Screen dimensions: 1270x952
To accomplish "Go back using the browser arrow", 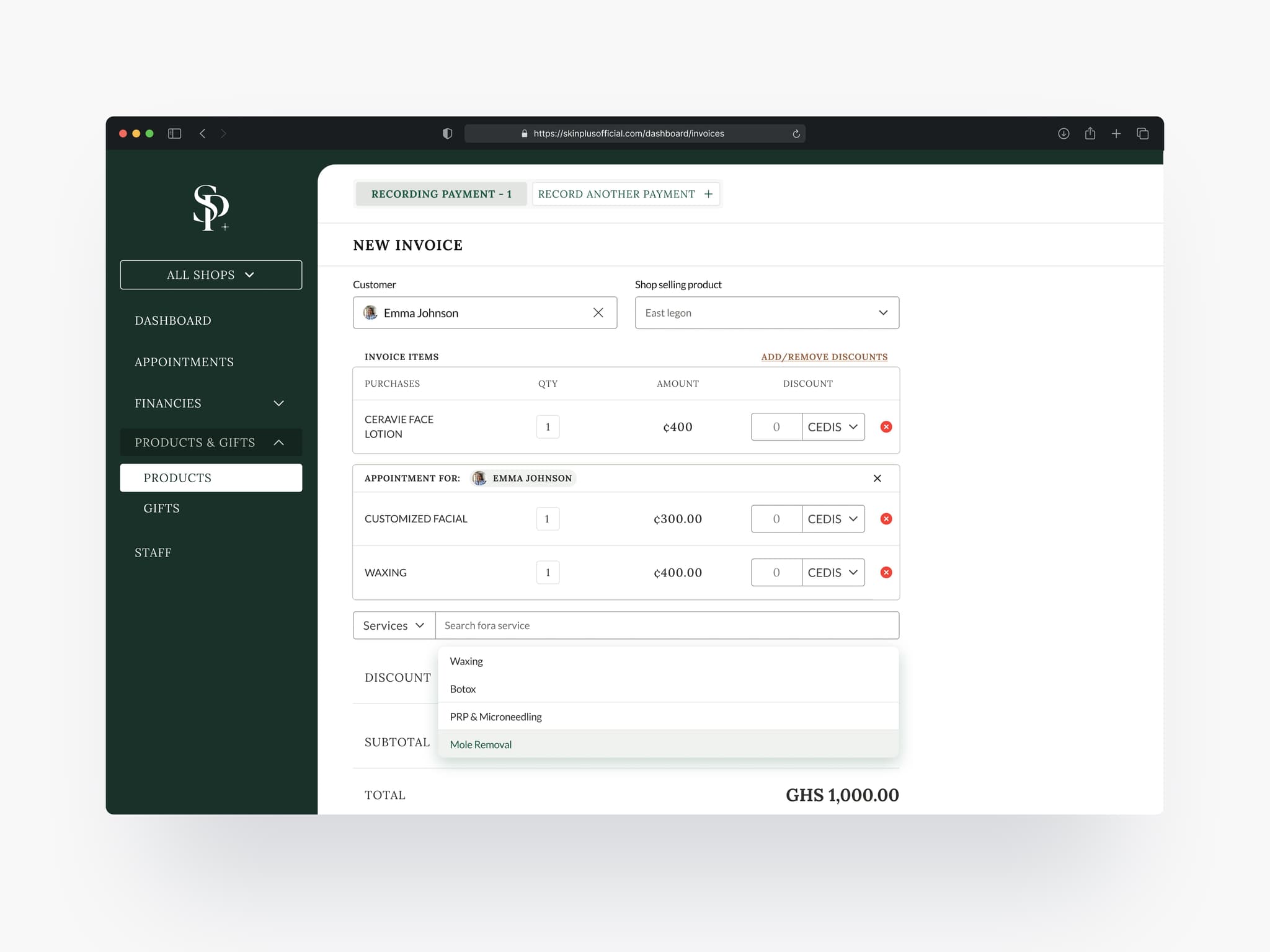I will tap(202, 133).
